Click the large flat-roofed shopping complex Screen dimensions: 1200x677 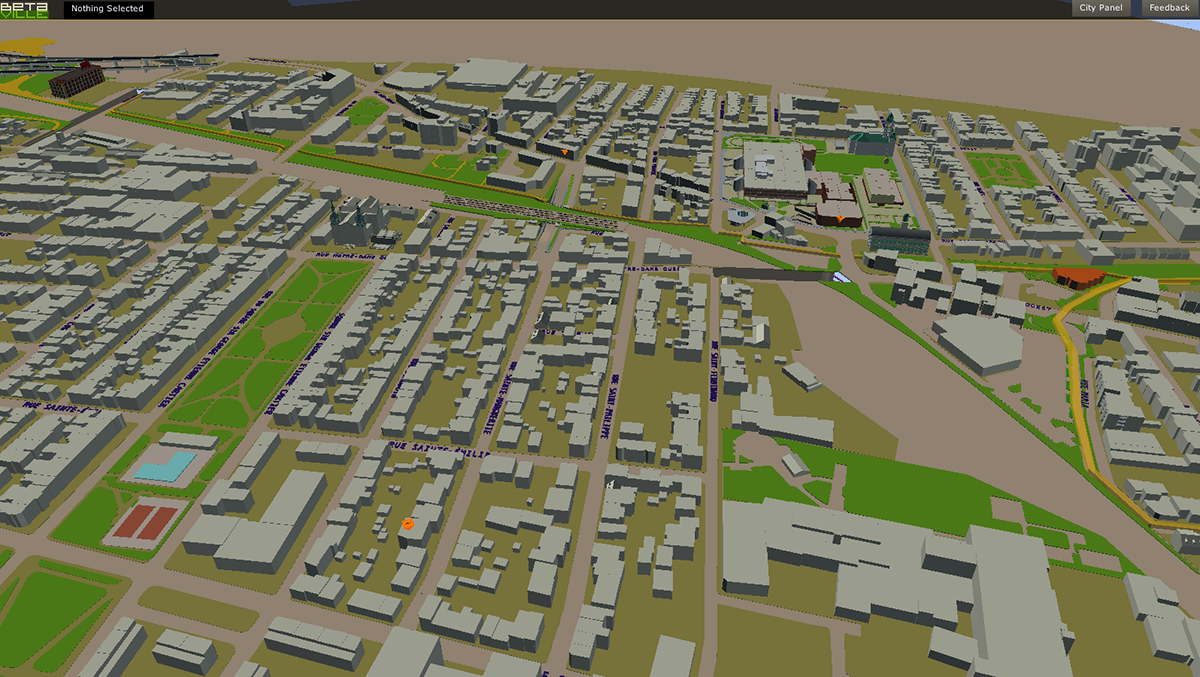point(774,168)
